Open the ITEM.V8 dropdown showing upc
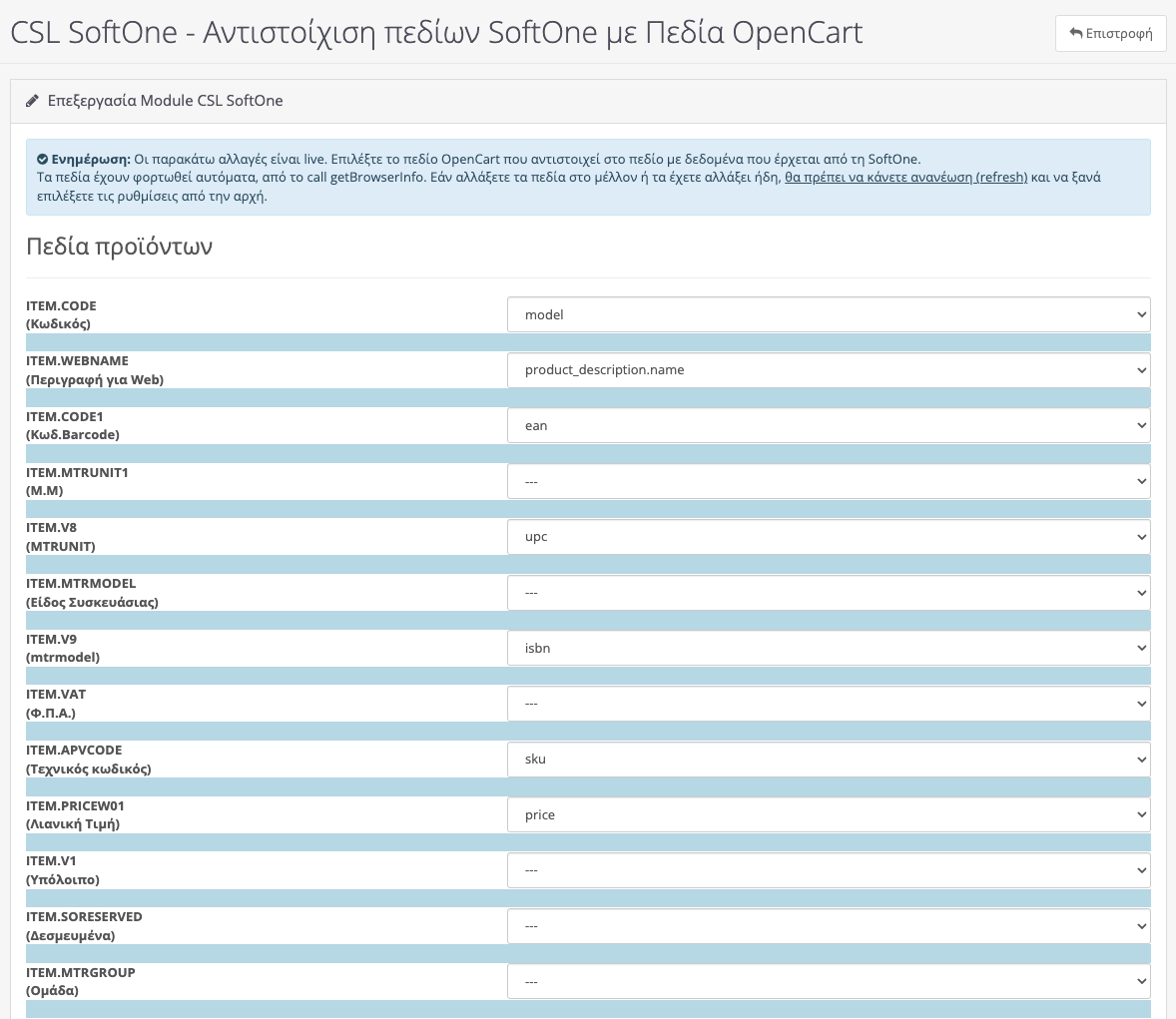Screen dimensions: 1176x1019 (829, 537)
